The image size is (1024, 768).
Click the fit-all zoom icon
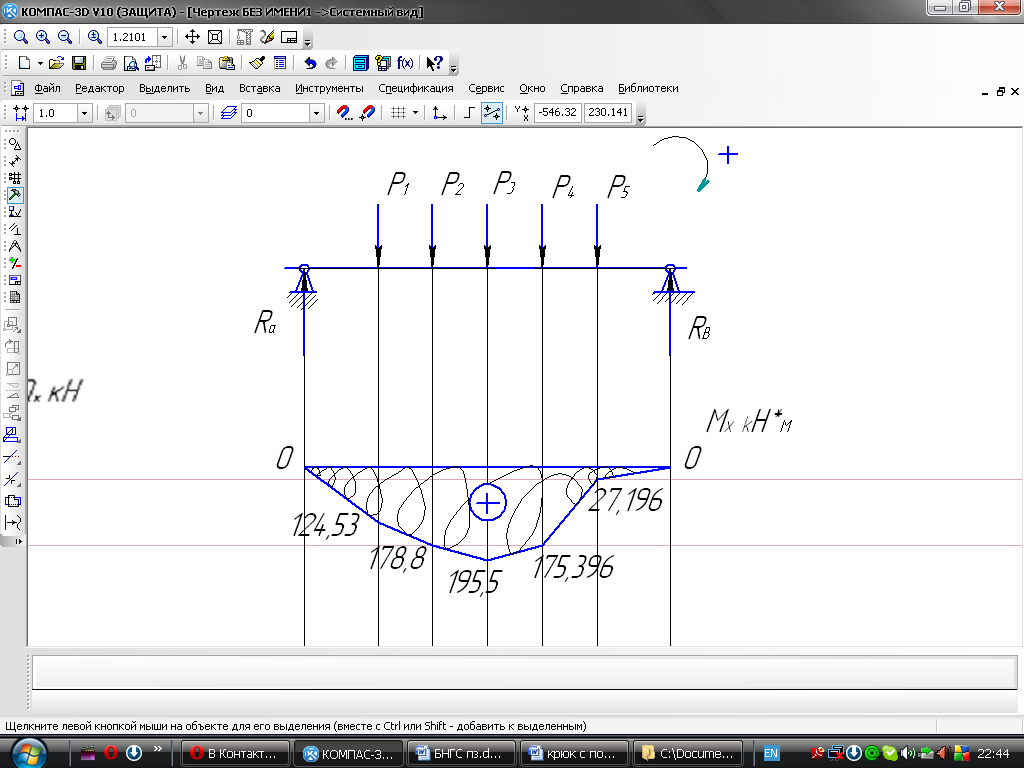click(x=214, y=37)
